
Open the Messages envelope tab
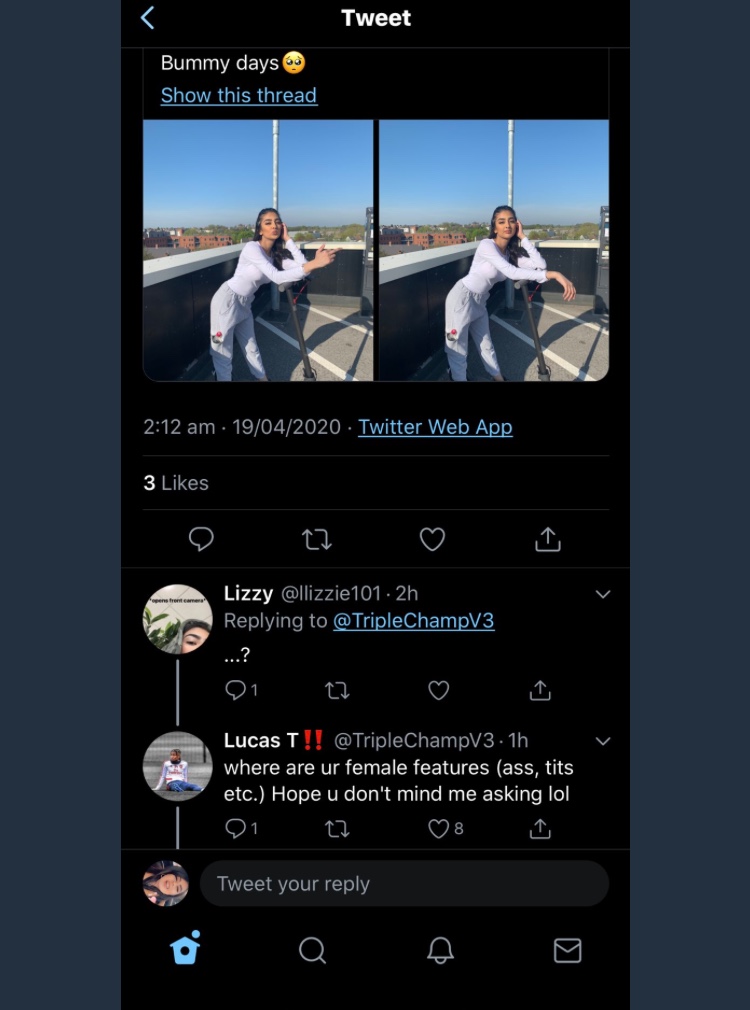pyautogui.click(x=567, y=949)
